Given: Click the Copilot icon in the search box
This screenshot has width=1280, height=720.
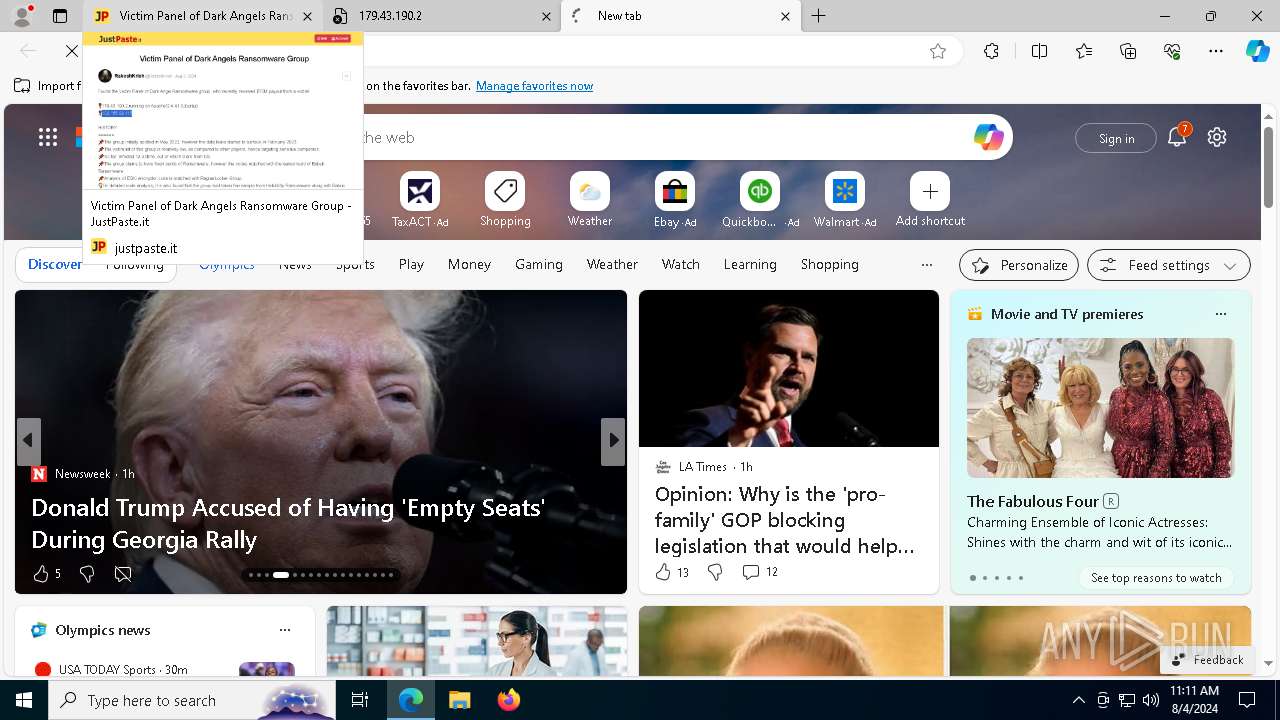Looking at the screenshot, I should coord(988,137).
